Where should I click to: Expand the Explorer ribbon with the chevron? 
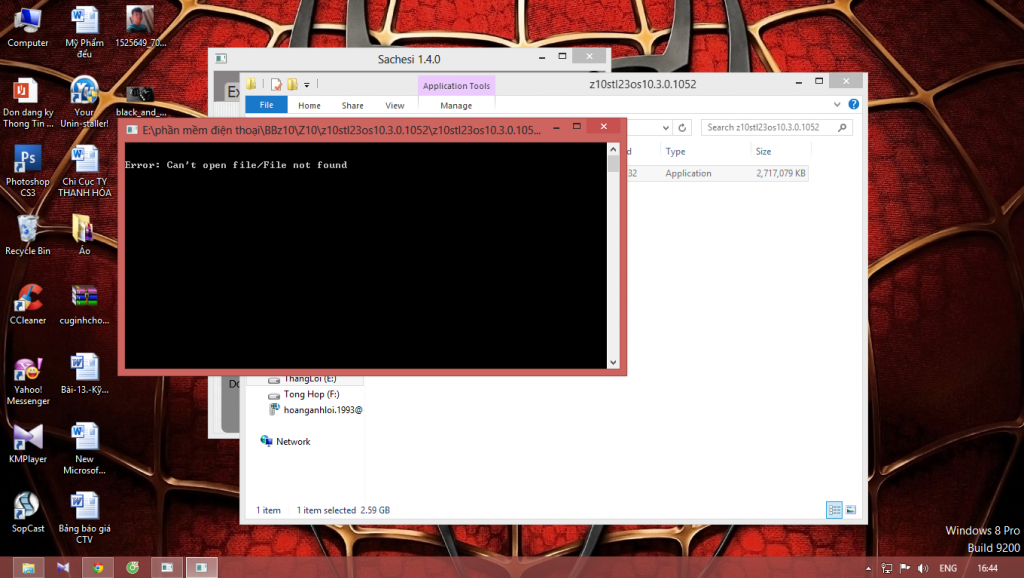click(x=838, y=104)
